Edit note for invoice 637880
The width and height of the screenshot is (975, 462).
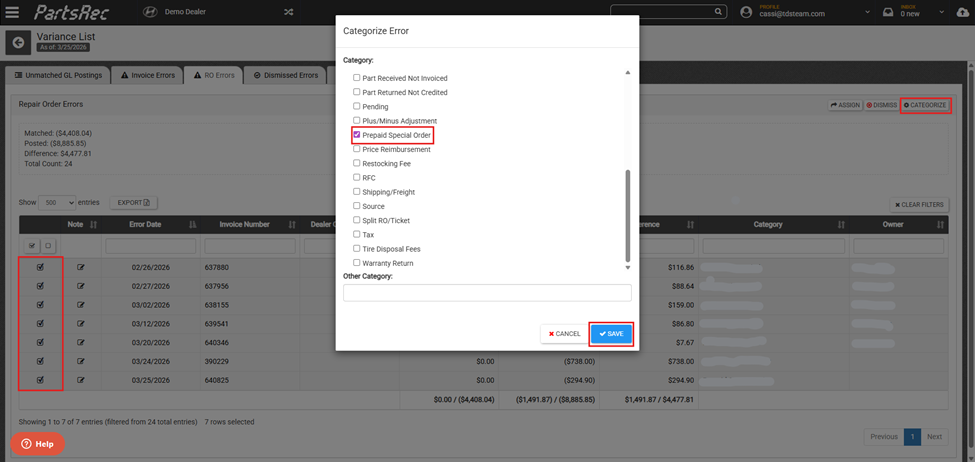80,267
